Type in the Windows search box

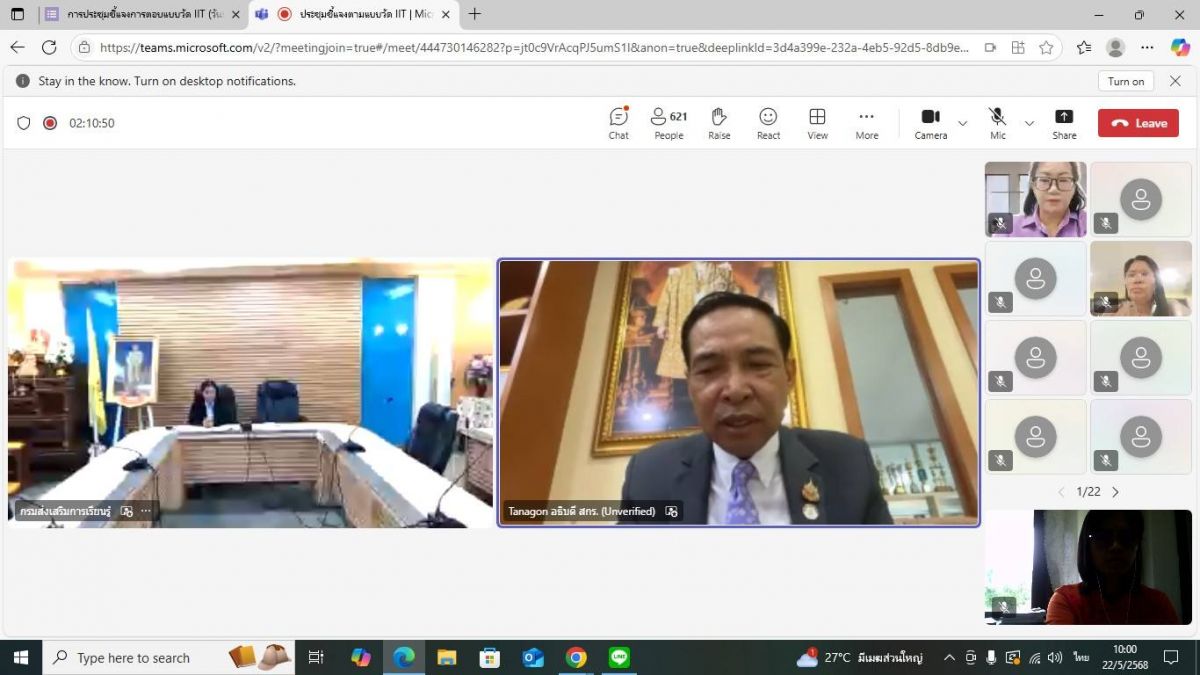click(x=133, y=657)
